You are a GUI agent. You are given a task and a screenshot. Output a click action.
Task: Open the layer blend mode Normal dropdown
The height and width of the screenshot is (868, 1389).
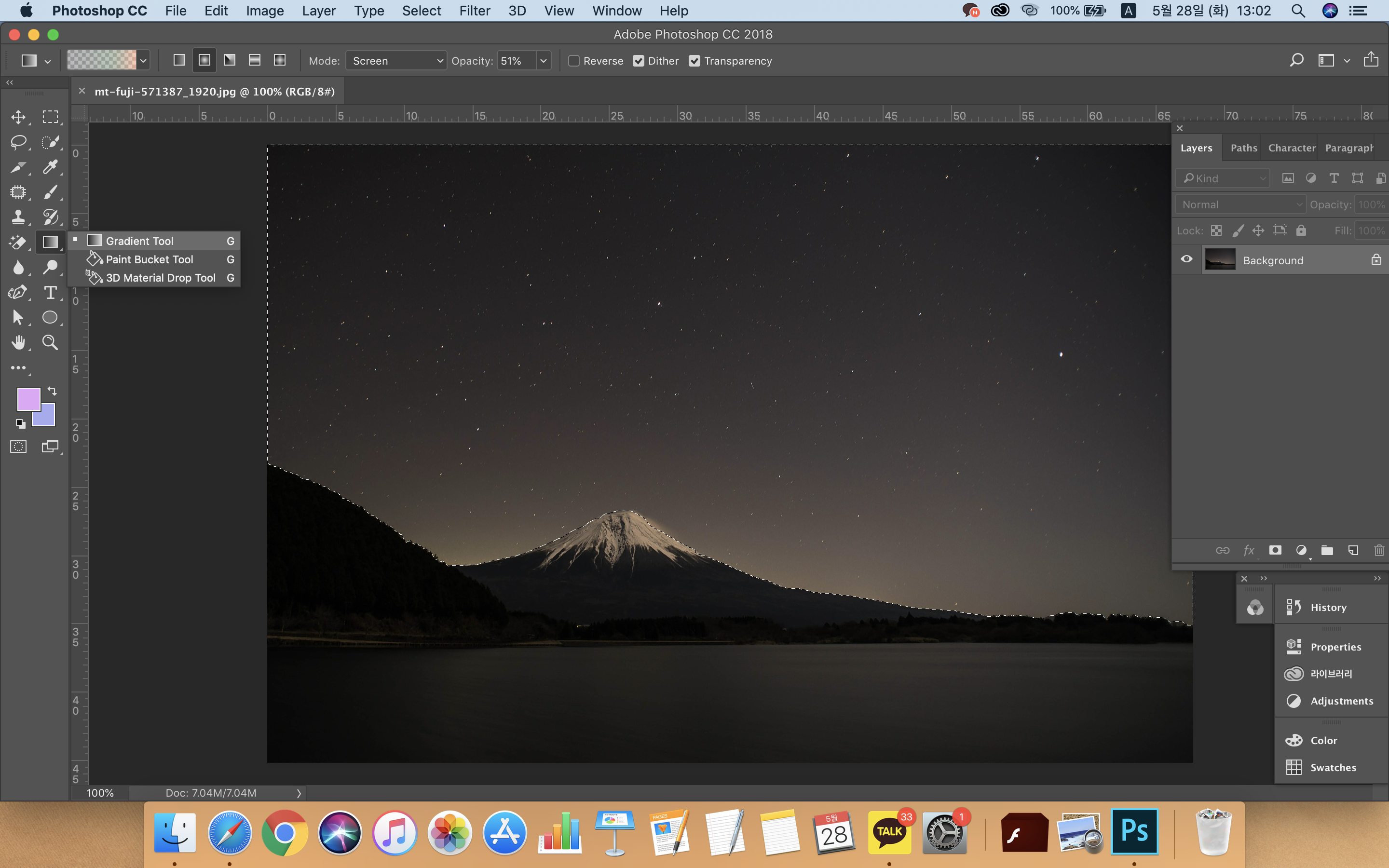pos(1240,205)
